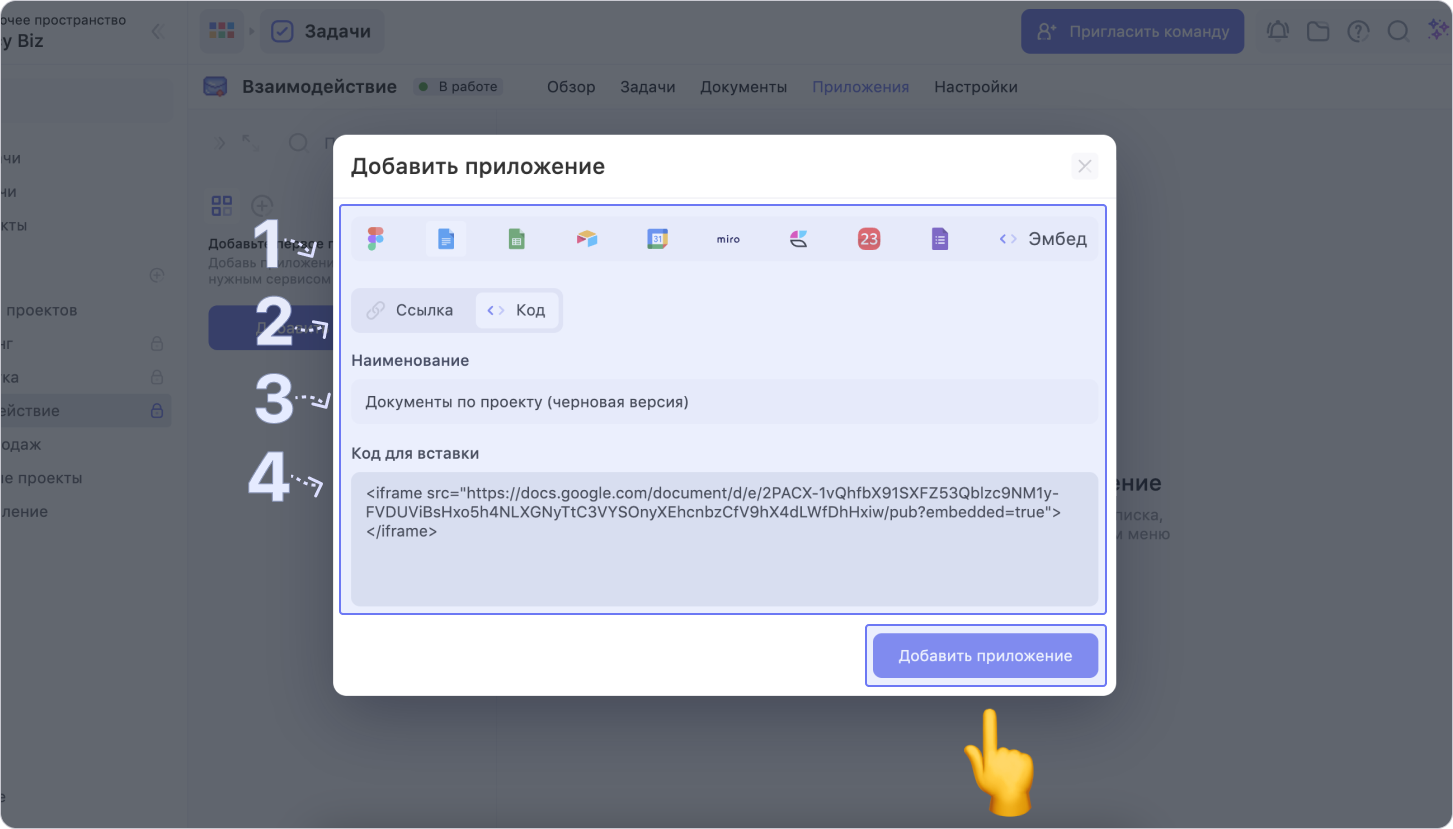This screenshot has height=829, width=1453.
Task: Toggle embed mode to Код
Action: pyautogui.click(x=517, y=310)
